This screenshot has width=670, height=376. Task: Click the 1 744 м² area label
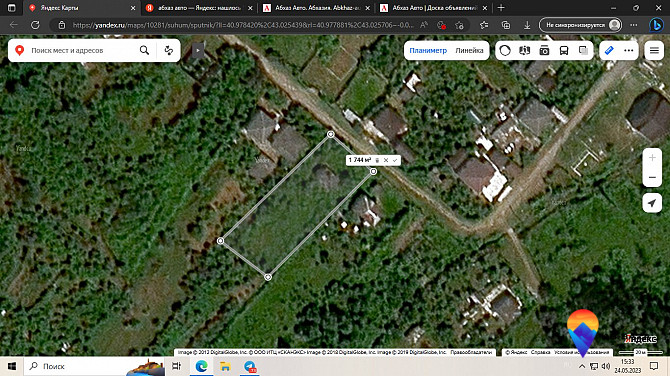pos(360,160)
